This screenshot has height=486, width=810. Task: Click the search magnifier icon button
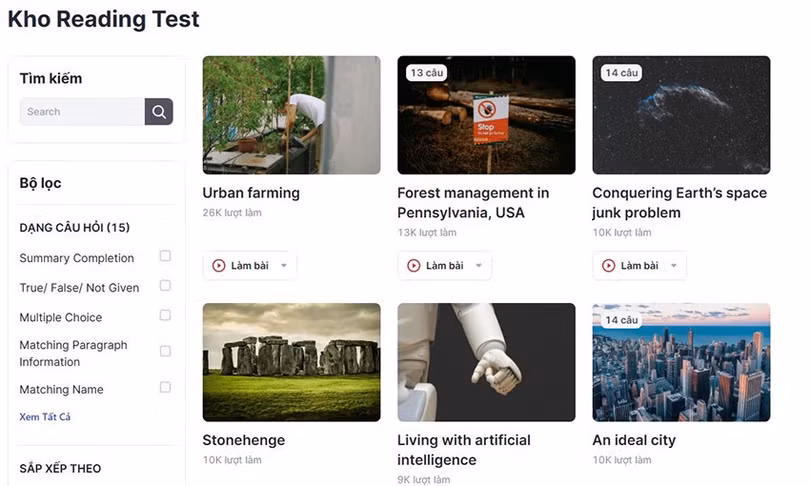tap(159, 111)
